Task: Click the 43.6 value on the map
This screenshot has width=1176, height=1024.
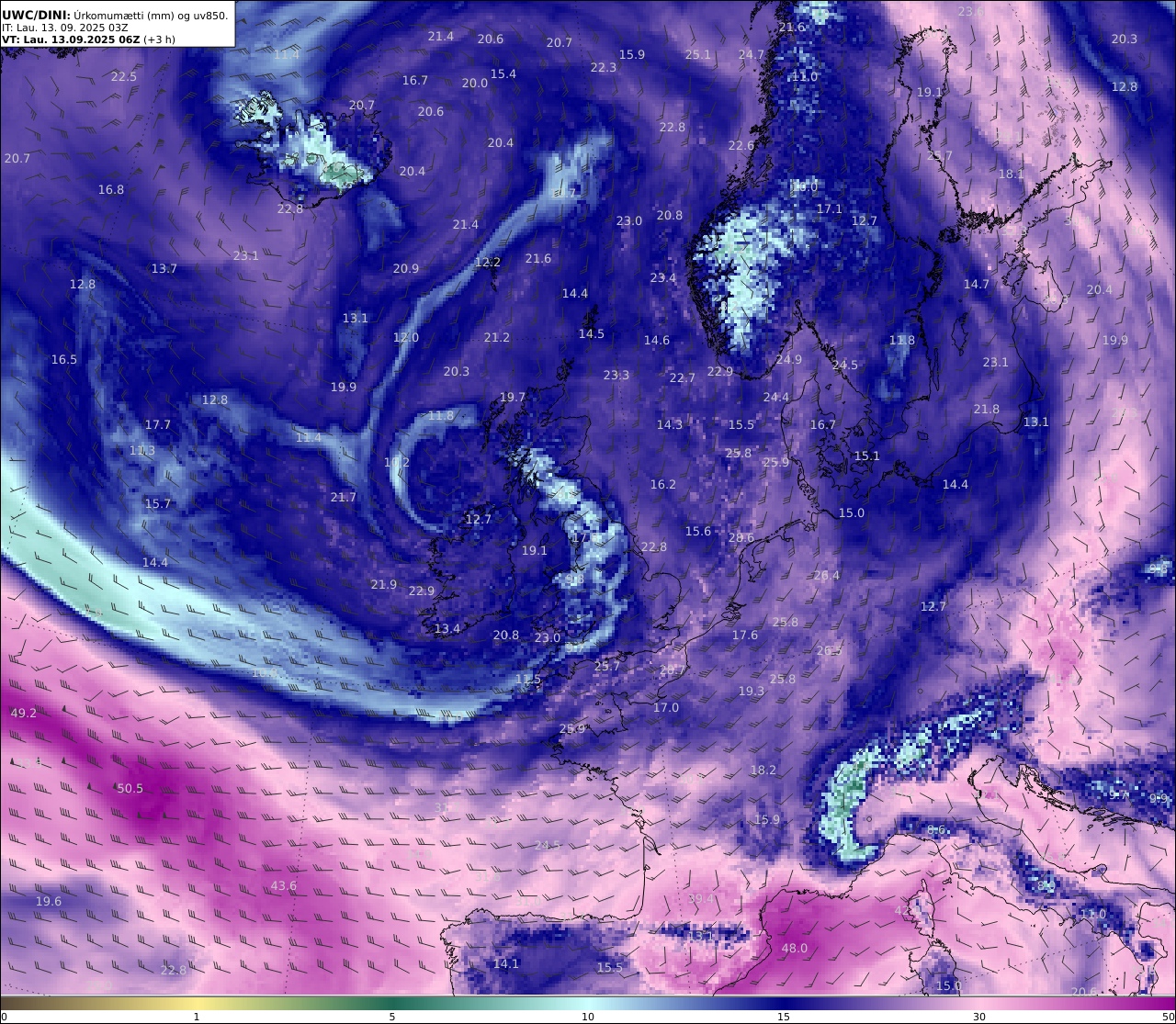Action: tap(284, 885)
